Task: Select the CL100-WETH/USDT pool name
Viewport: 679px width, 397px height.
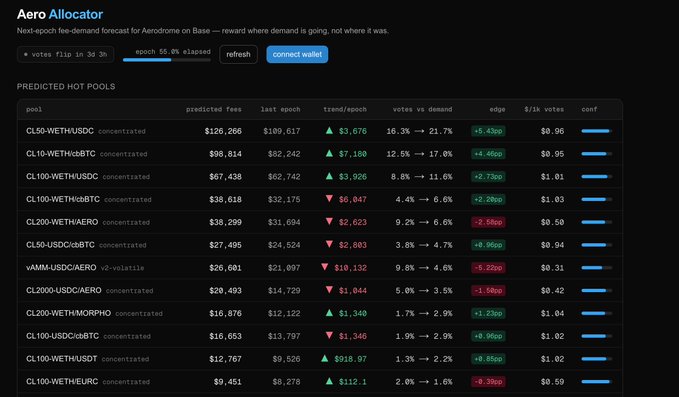Action: [x=61, y=358]
